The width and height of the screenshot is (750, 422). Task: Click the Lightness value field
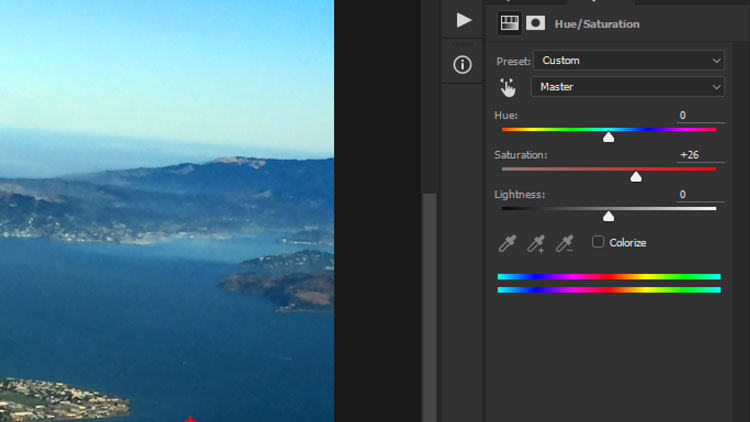[700, 194]
